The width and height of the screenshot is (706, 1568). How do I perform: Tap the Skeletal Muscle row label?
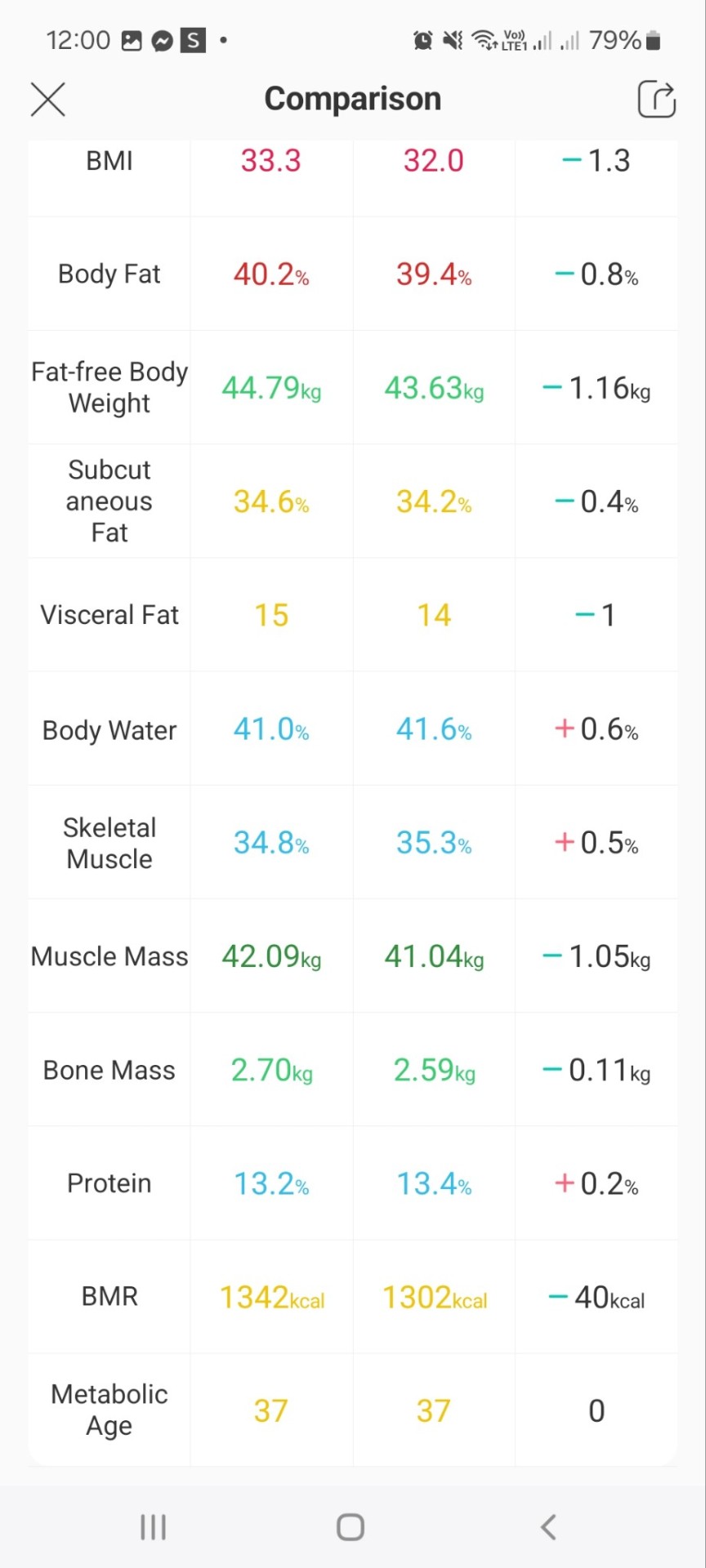coord(109,843)
